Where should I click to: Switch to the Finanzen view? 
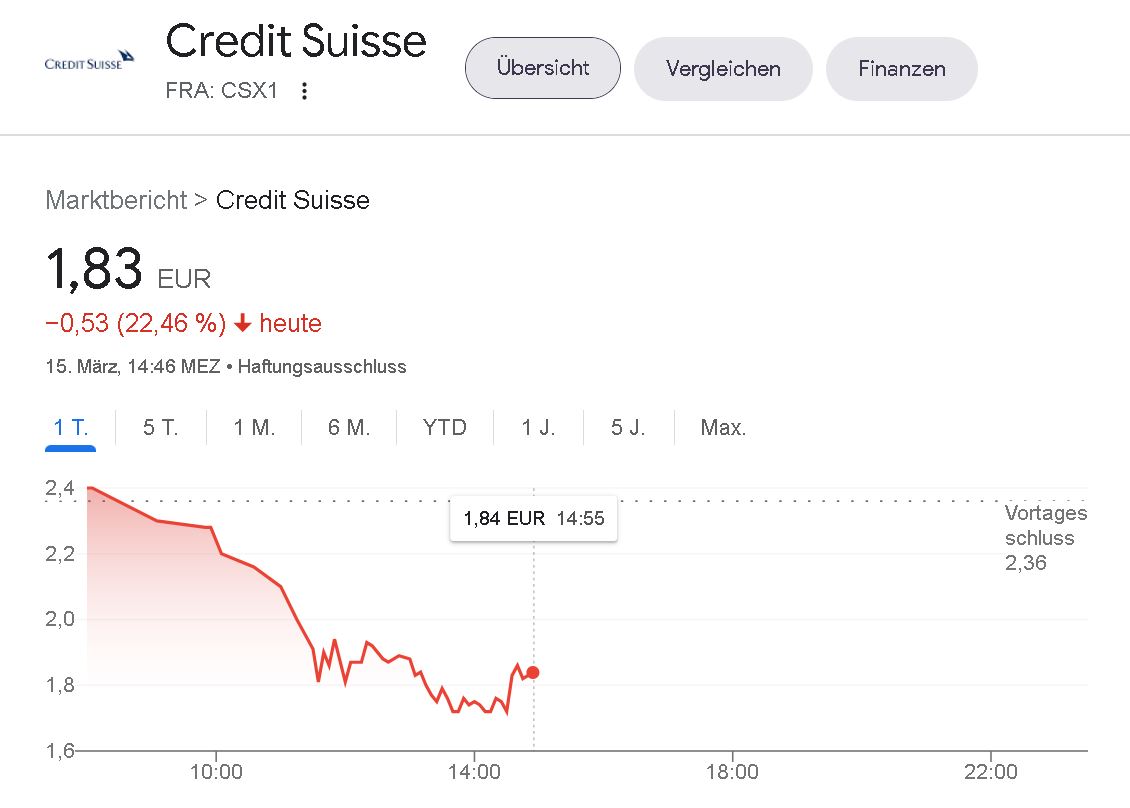click(x=902, y=68)
